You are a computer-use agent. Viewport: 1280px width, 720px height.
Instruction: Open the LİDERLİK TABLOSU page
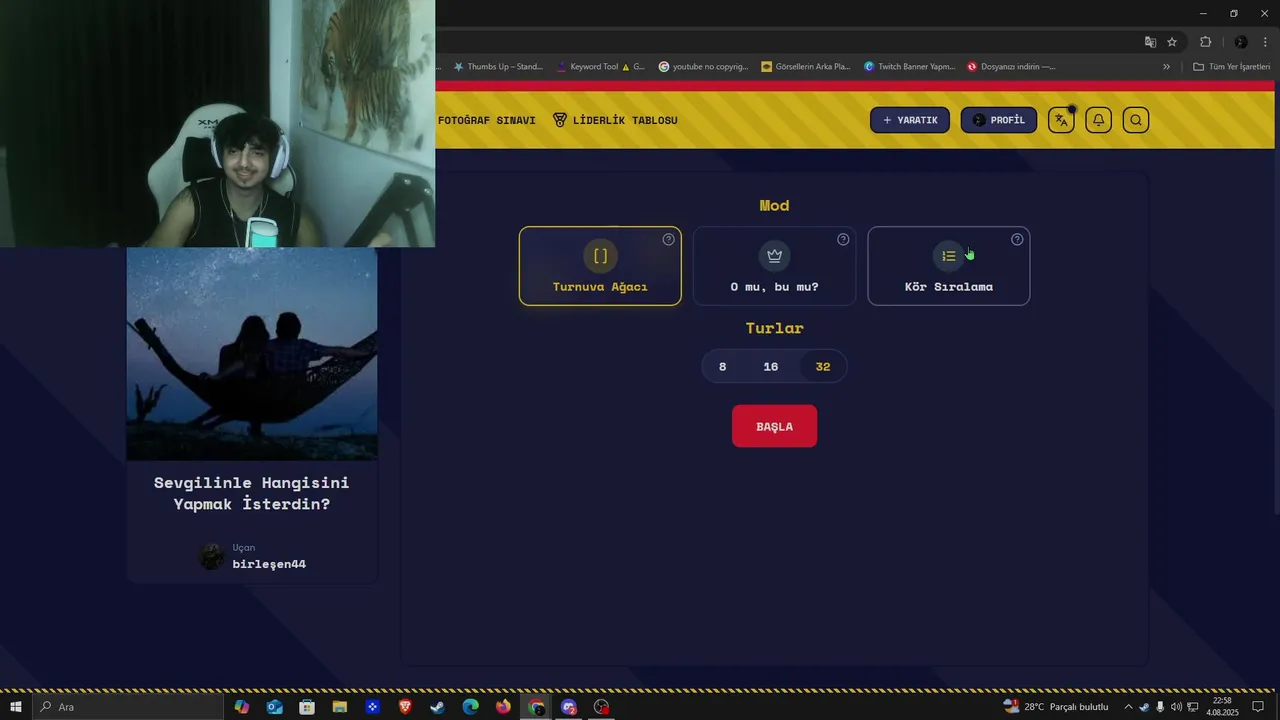615,120
